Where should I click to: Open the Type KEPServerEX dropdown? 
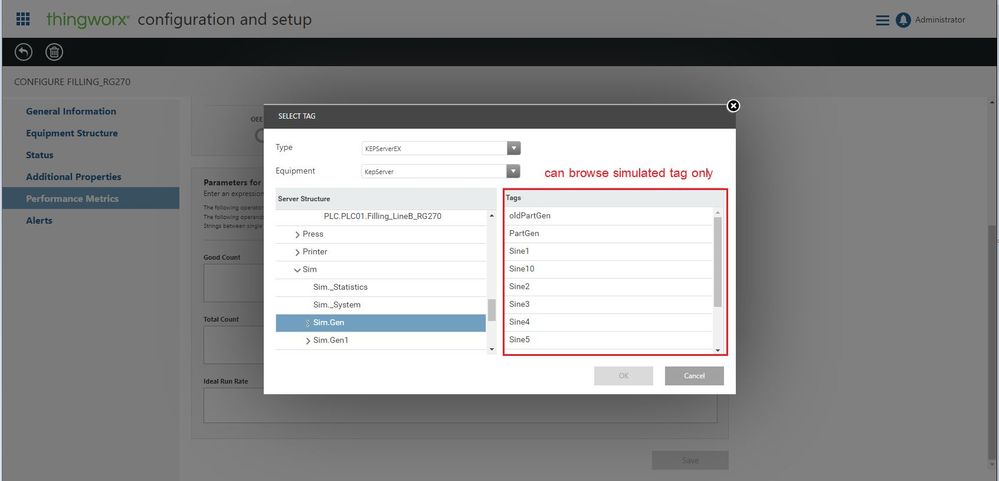click(514, 148)
